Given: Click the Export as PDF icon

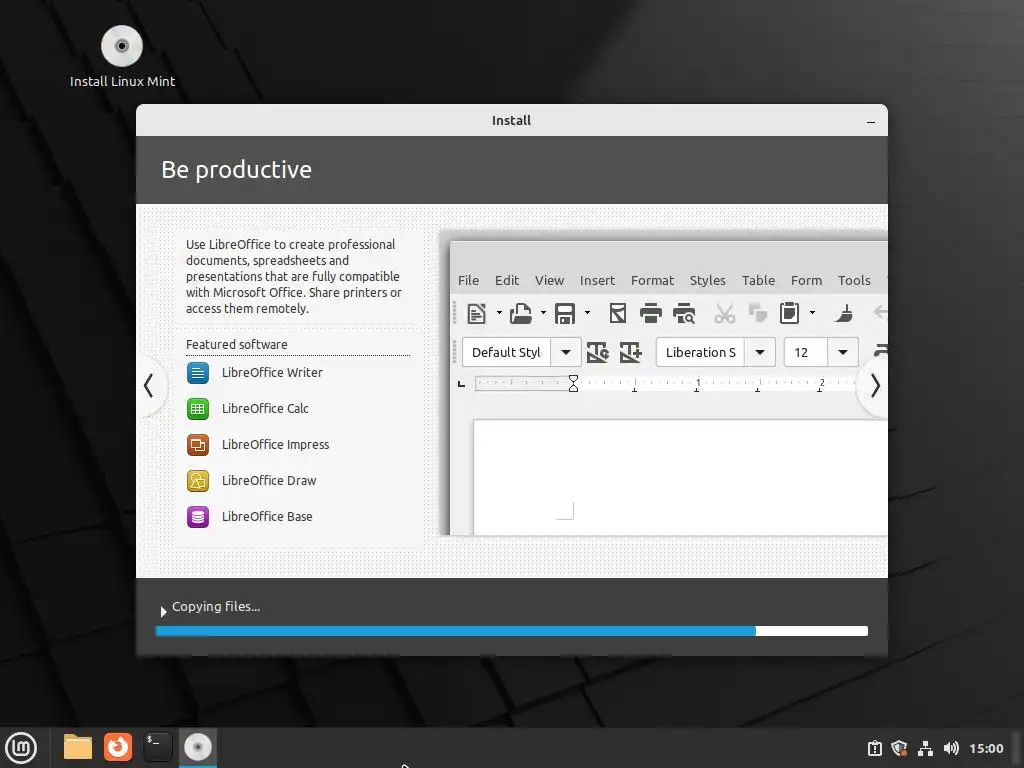Looking at the screenshot, I should coord(618,313).
